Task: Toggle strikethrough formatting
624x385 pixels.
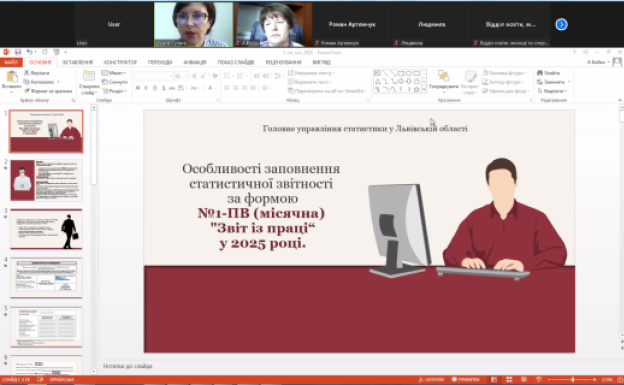Action: pyautogui.click(x=172, y=88)
